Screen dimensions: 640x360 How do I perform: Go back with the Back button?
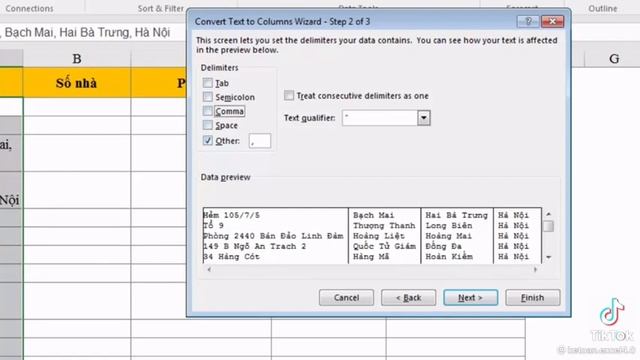tap(409, 298)
